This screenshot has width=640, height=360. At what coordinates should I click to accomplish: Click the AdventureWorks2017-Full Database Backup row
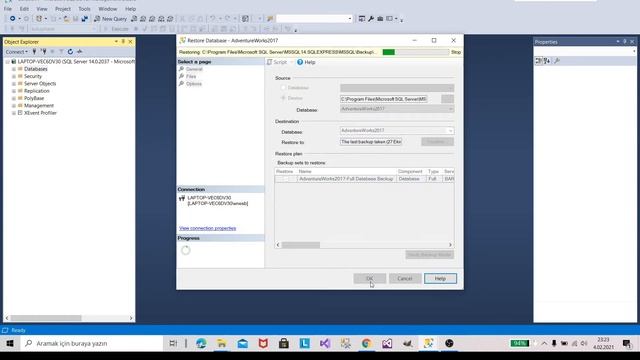(364, 179)
